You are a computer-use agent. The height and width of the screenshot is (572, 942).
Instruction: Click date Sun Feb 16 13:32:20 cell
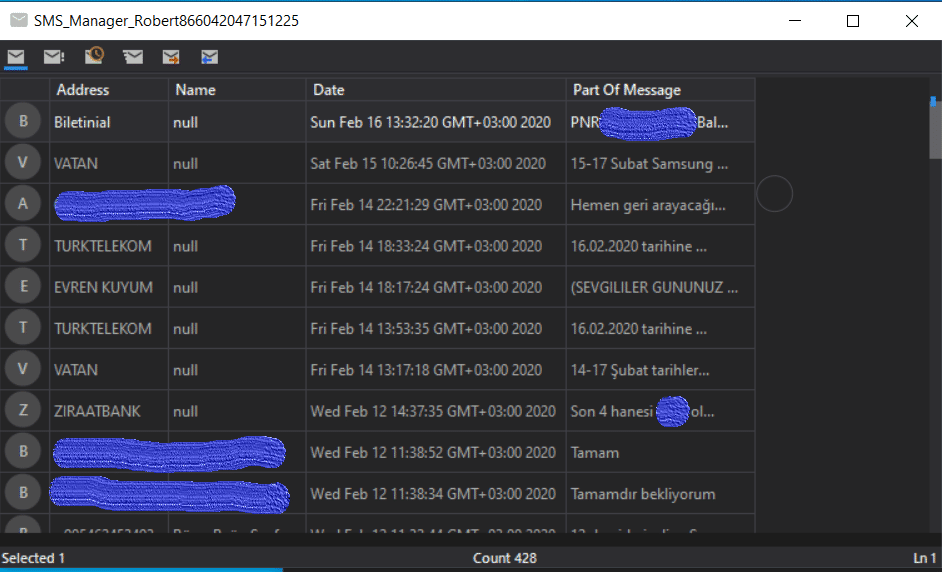click(436, 122)
